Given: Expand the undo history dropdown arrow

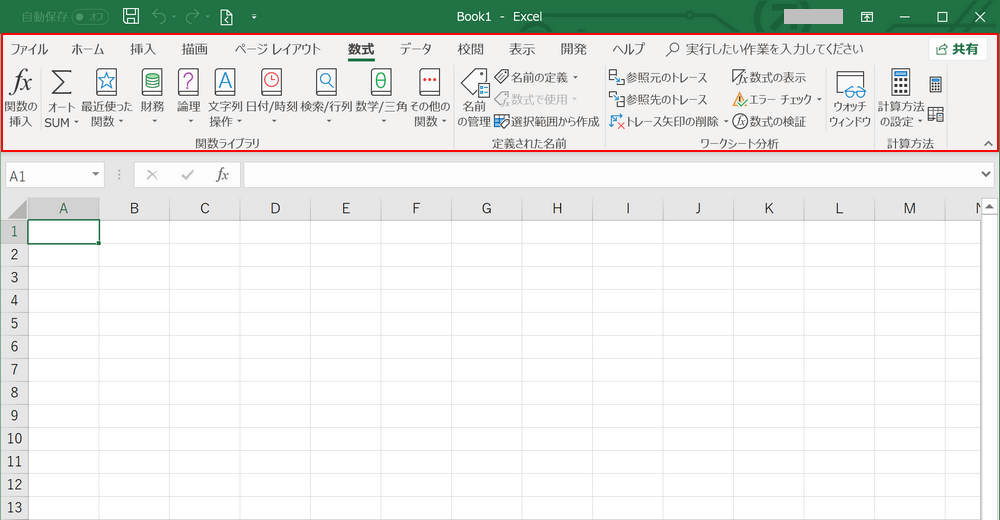Looking at the screenshot, I should pos(173,17).
